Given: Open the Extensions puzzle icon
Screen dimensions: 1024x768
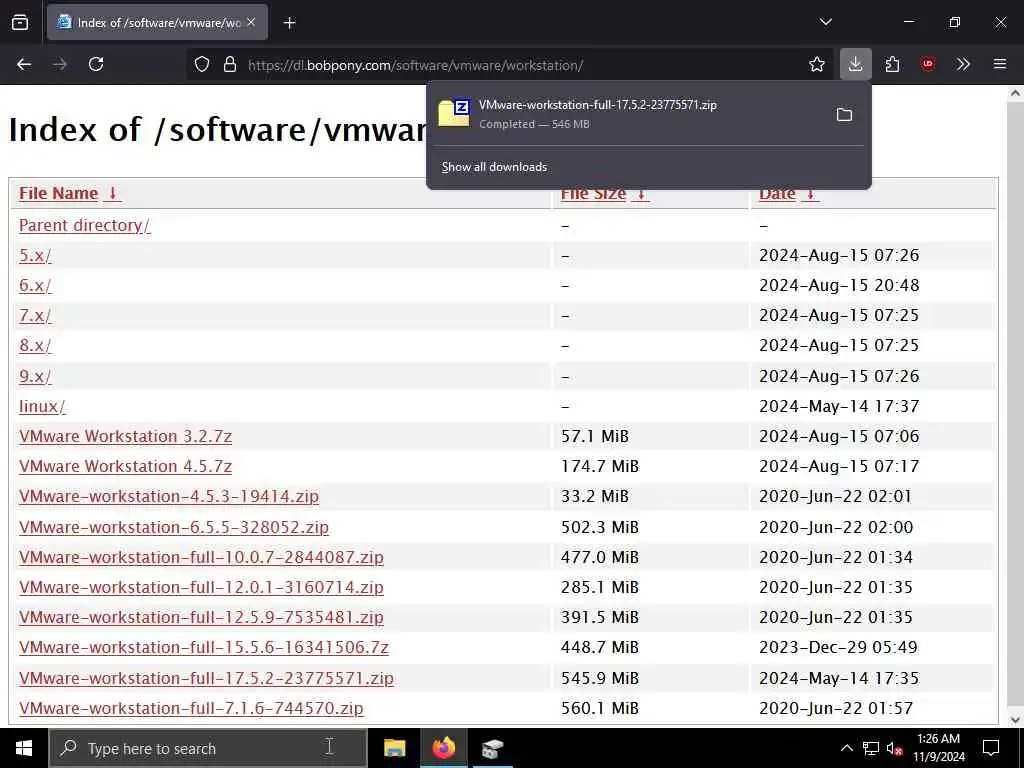Looking at the screenshot, I should click(x=892, y=64).
